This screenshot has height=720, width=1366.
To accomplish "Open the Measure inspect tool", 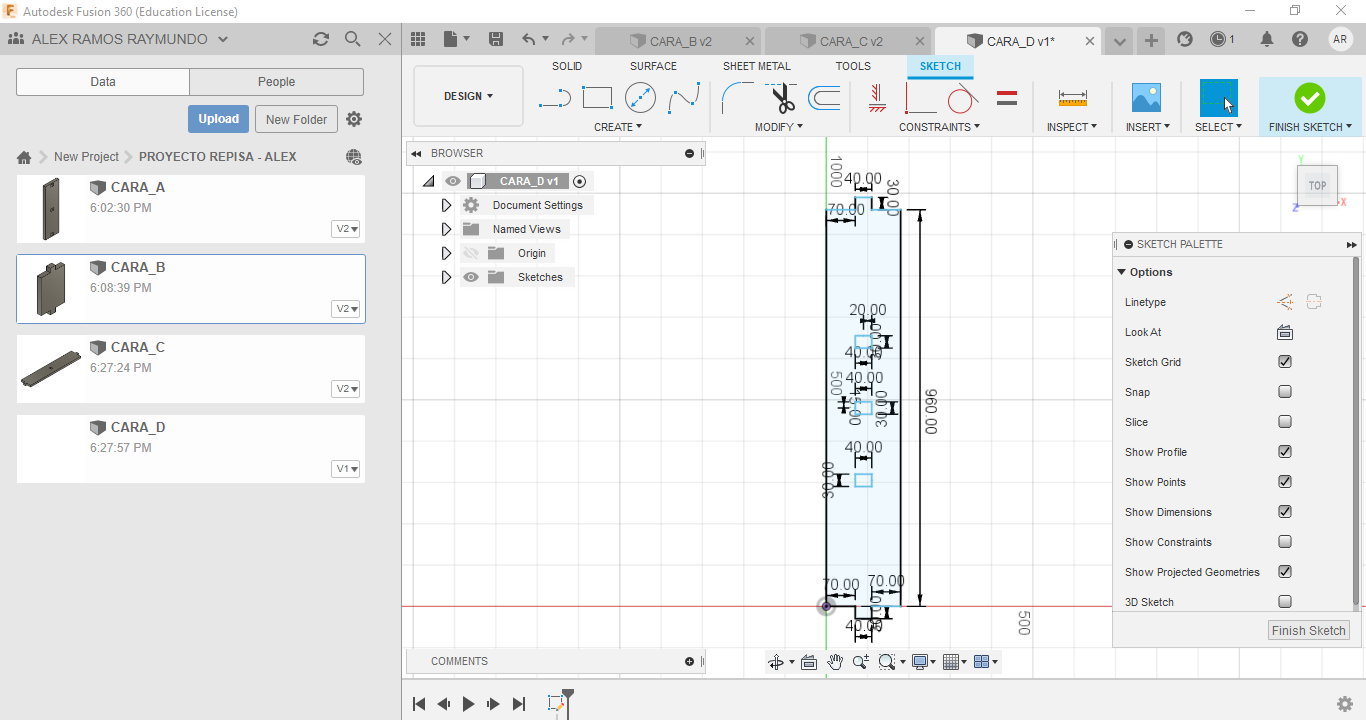I will (x=1072, y=98).
